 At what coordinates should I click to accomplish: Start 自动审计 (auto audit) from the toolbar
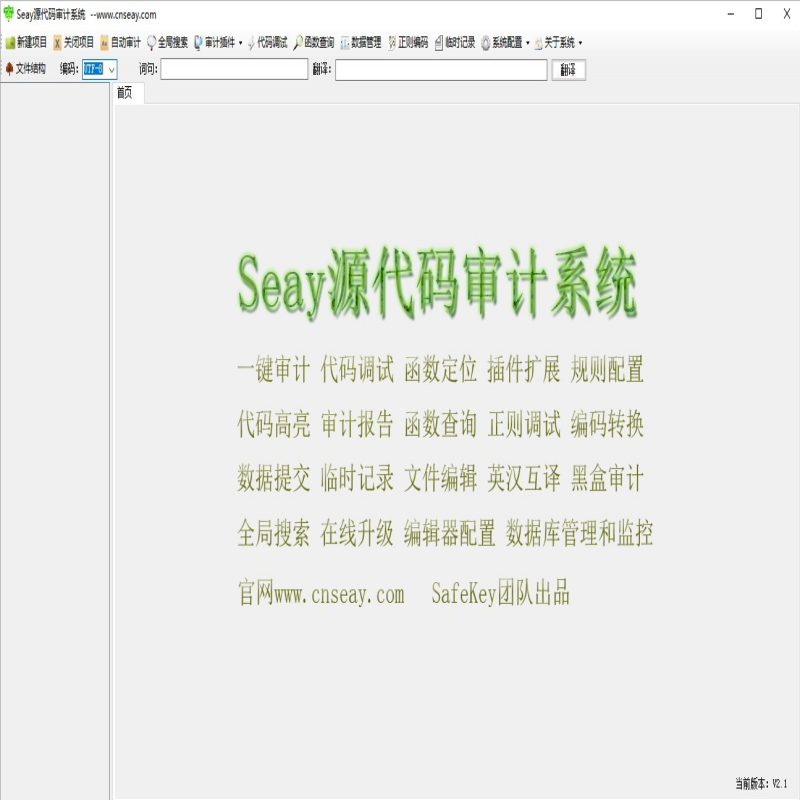tap(120, 42)
